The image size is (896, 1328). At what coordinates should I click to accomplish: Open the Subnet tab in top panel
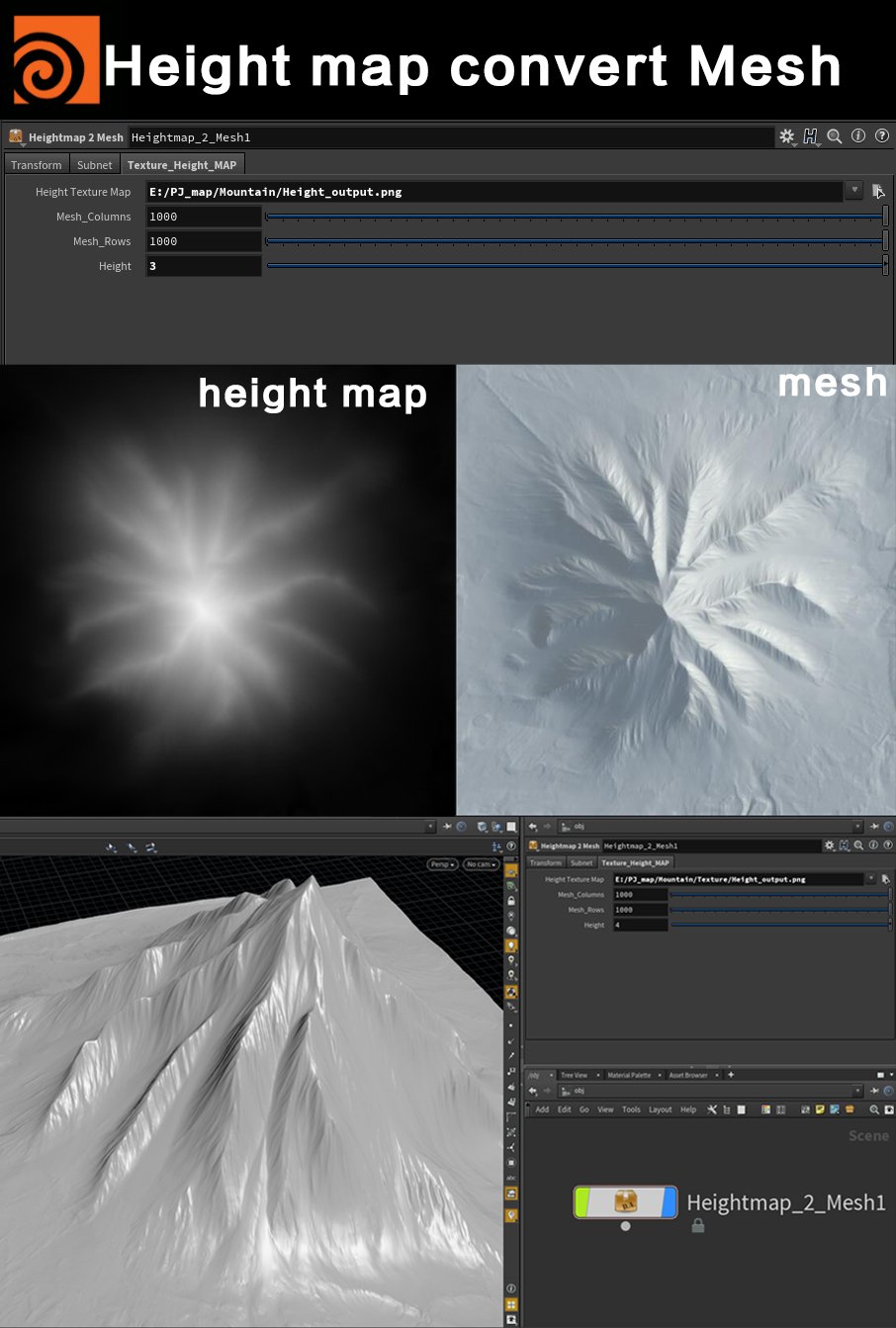(x=95, y=165)
